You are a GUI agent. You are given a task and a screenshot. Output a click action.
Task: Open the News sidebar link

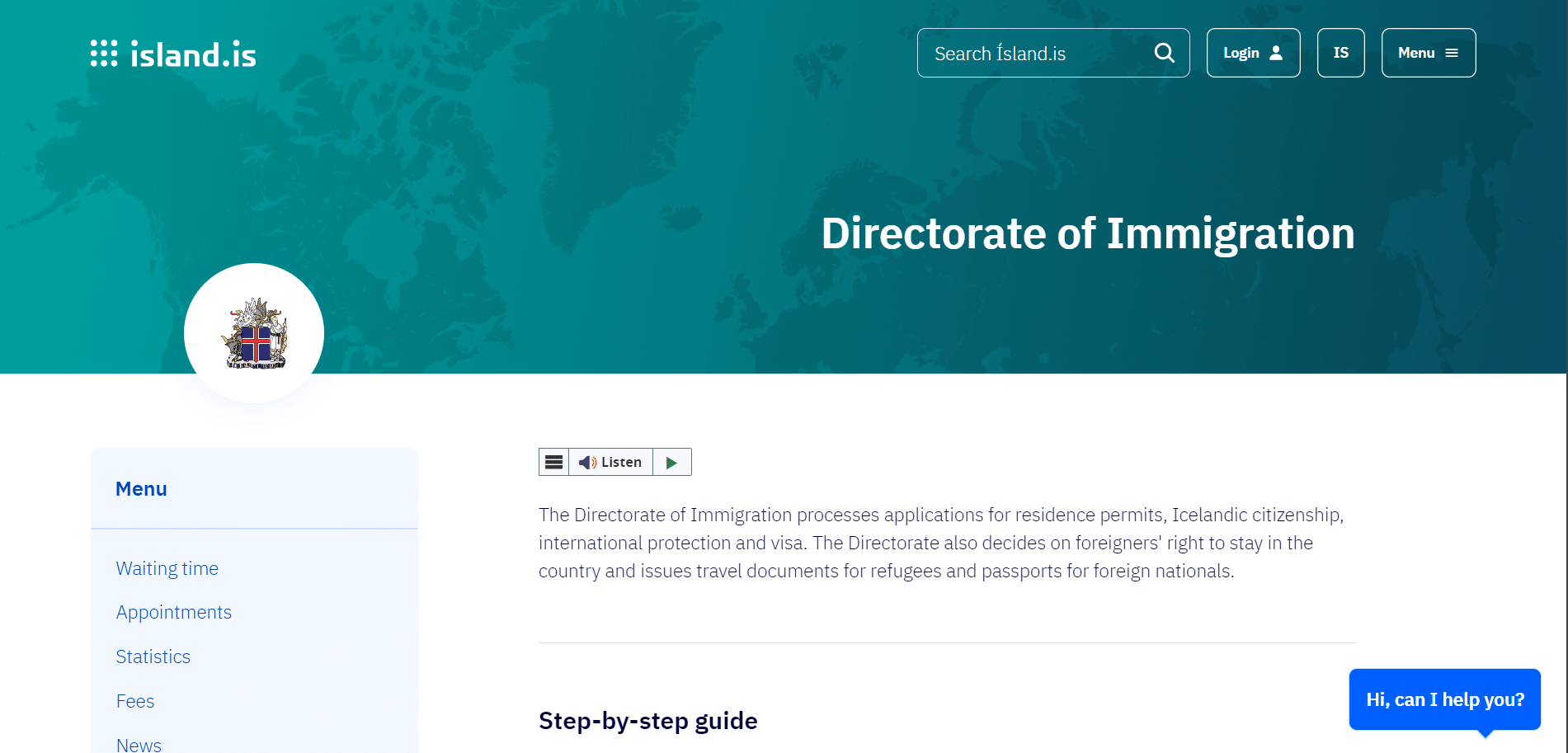point(139,745)
